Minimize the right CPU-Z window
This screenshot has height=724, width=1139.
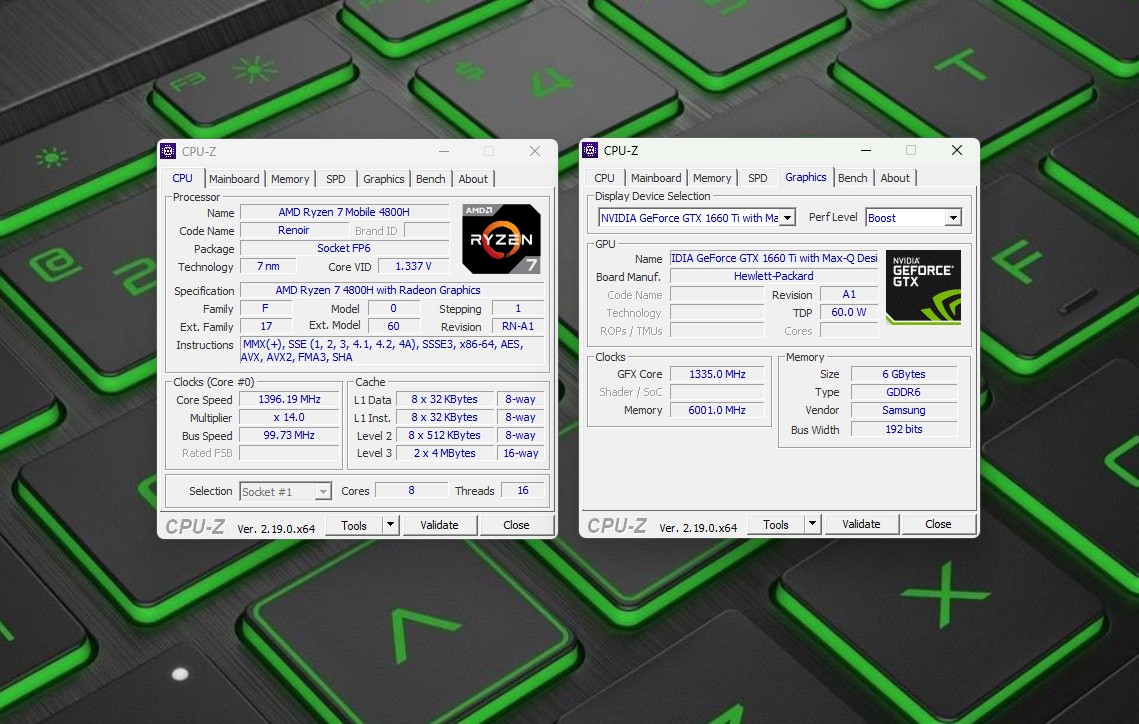tap(866, 150)
